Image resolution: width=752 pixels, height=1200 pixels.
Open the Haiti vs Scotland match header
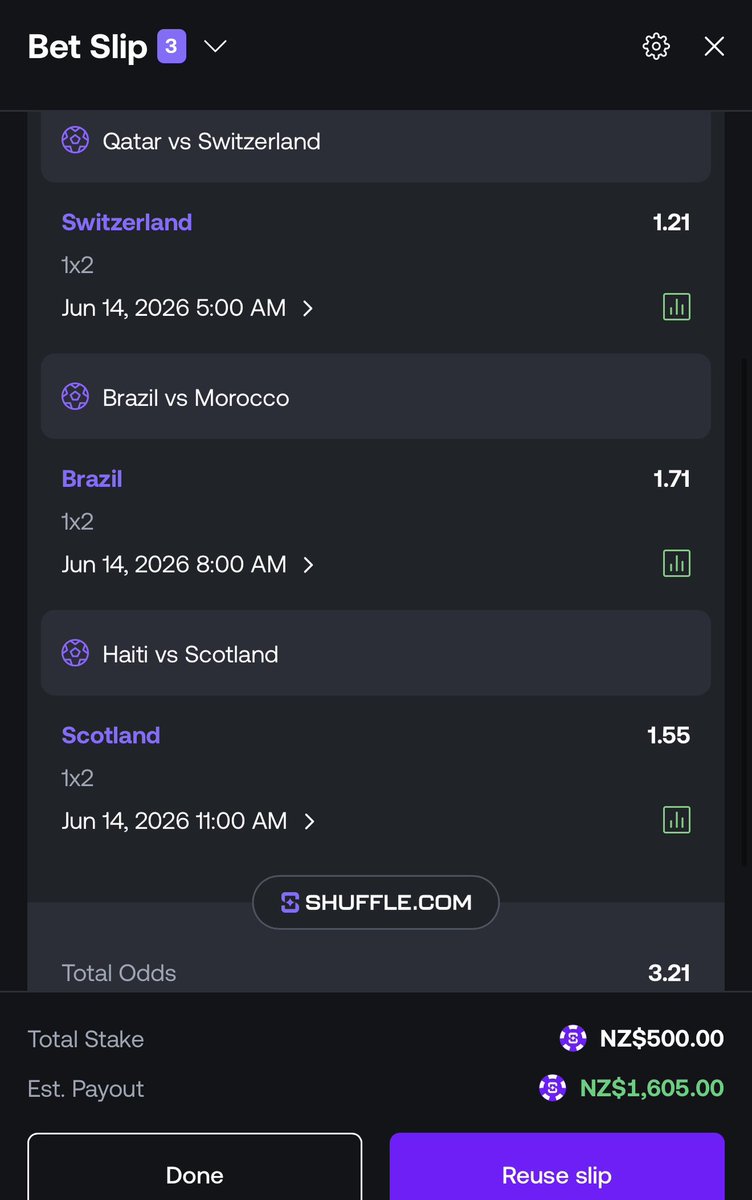click(x=376, y=653)
